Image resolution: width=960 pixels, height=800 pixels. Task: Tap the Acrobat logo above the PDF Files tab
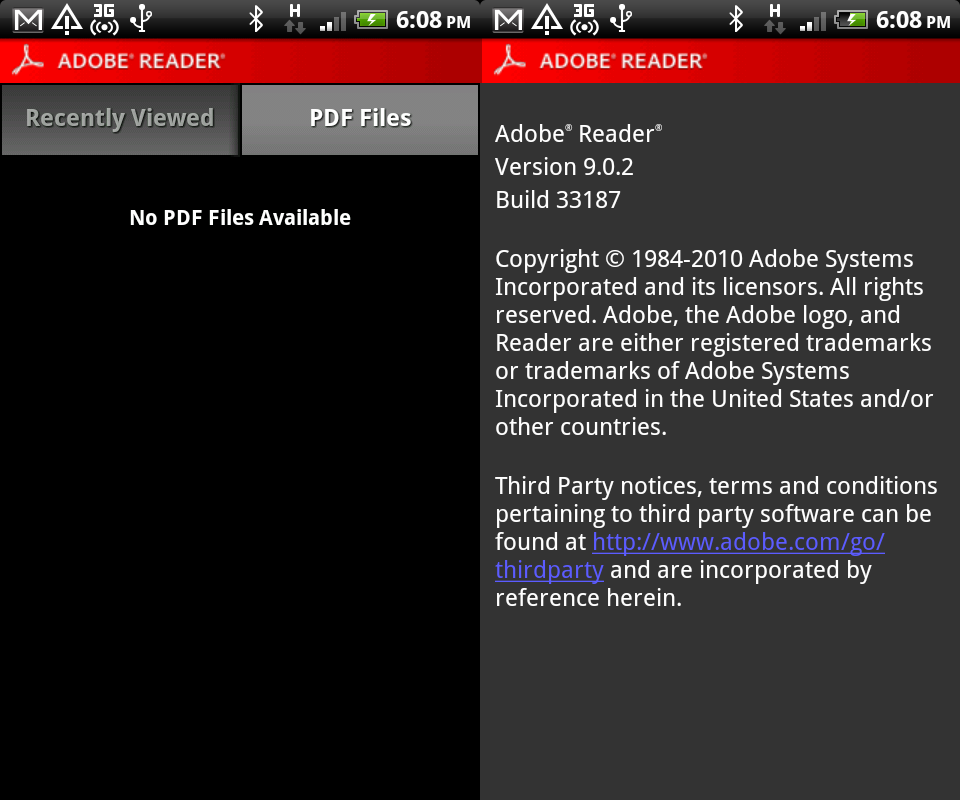28,61
